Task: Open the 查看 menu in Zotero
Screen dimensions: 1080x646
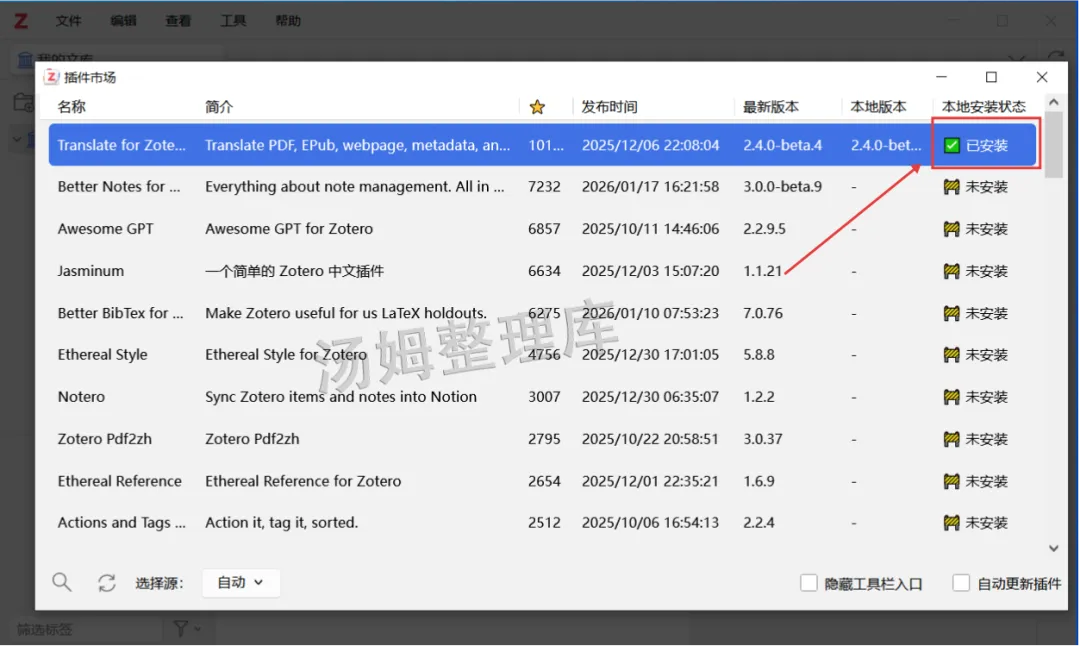Action: 178,21
